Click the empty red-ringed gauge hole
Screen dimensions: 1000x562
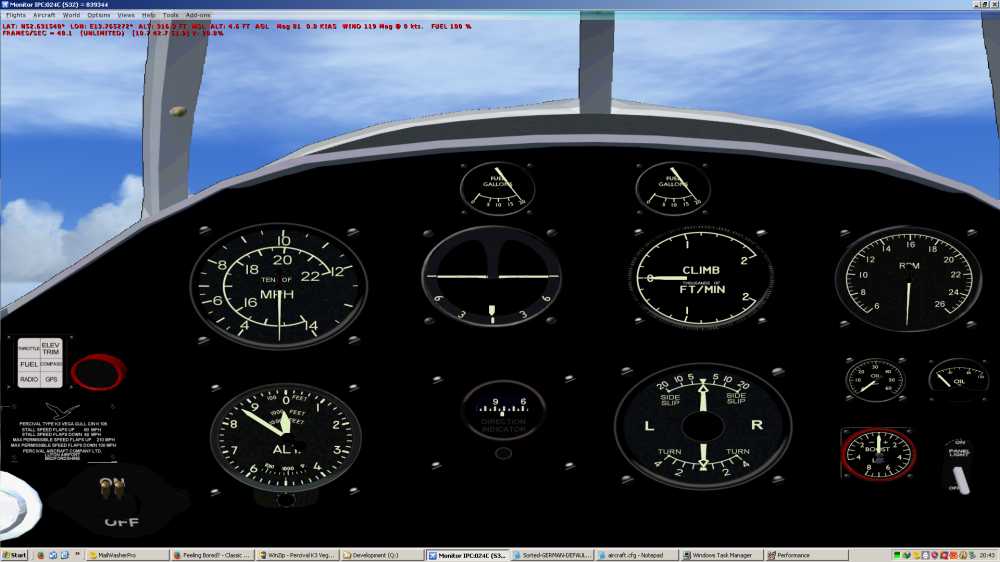pyautogui.click(x=98, y=372)
